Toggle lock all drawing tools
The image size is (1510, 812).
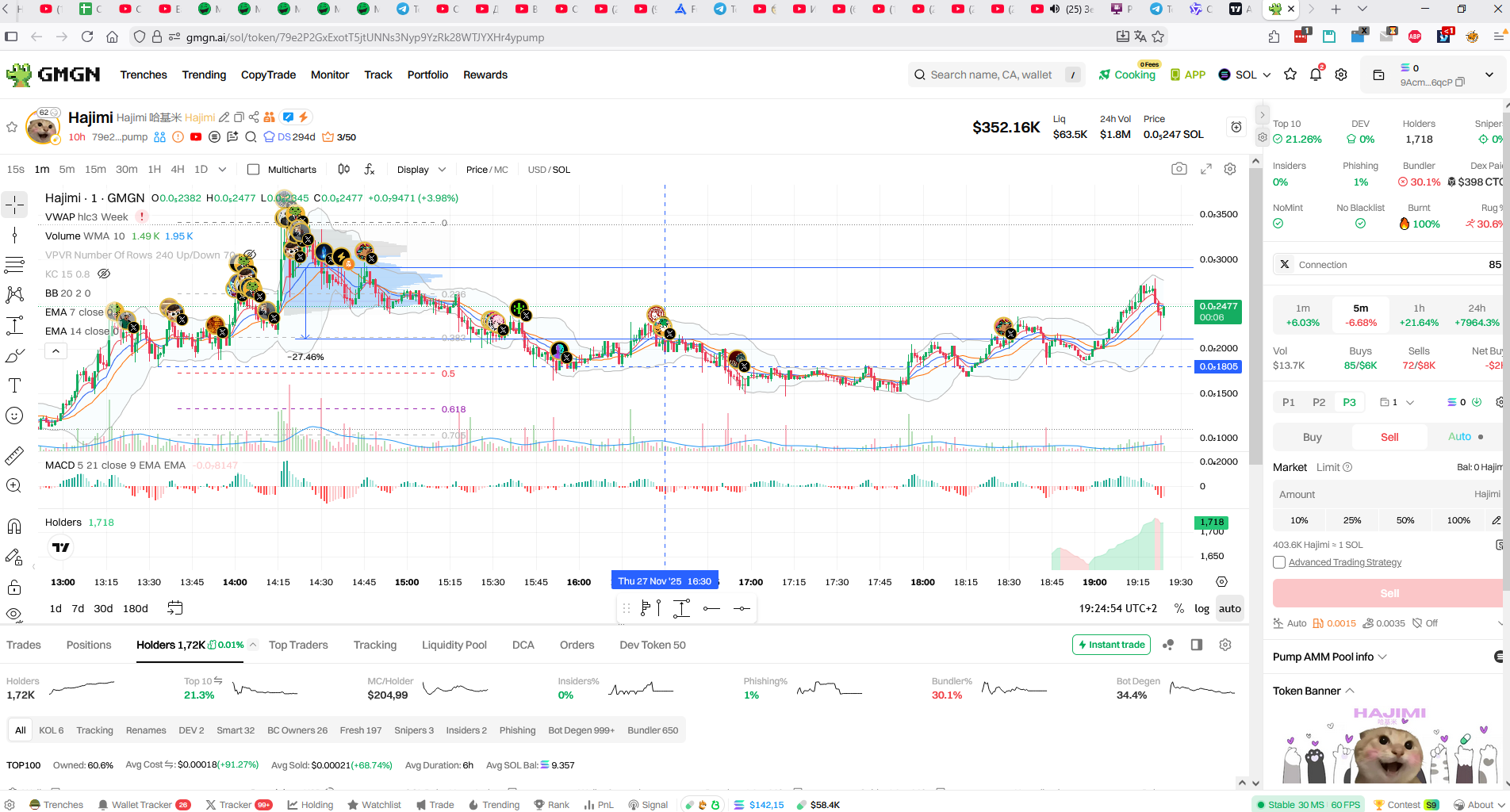coord(14,587)
